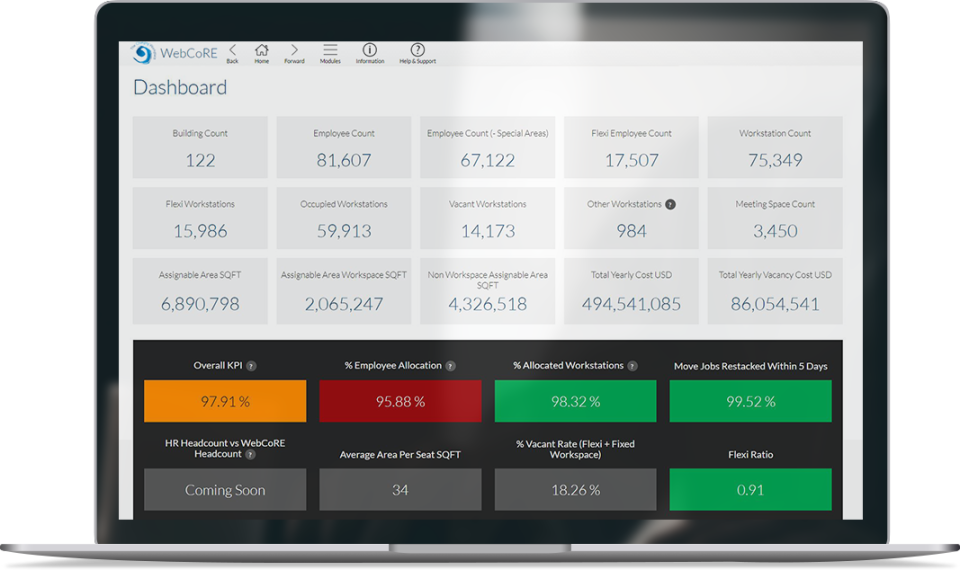Click help icon beside Other Workstations
960x570 pixels.
point(670,204)
